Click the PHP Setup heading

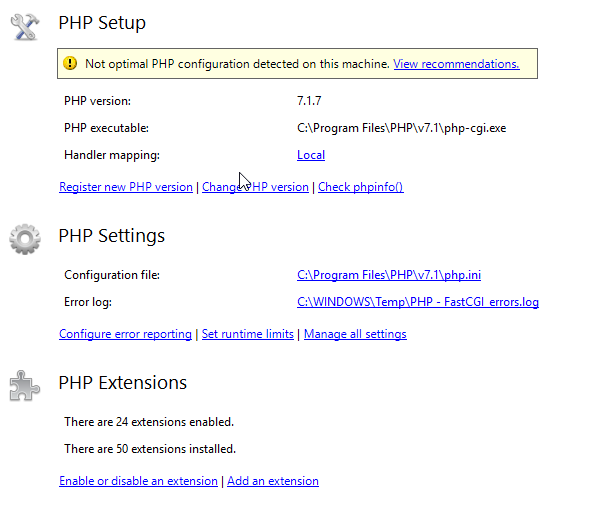point(102,23)
